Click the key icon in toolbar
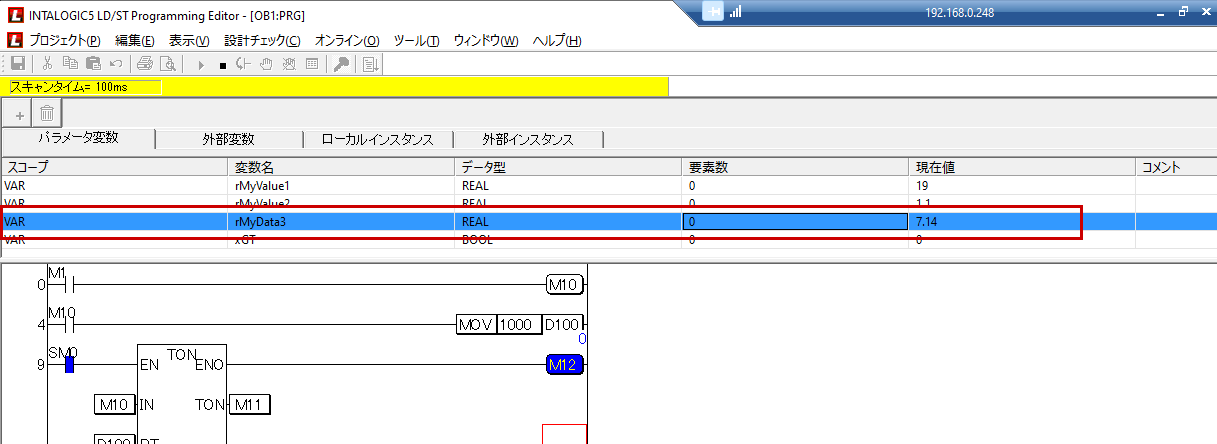The image size is (1217, 444). pos(341,64)
